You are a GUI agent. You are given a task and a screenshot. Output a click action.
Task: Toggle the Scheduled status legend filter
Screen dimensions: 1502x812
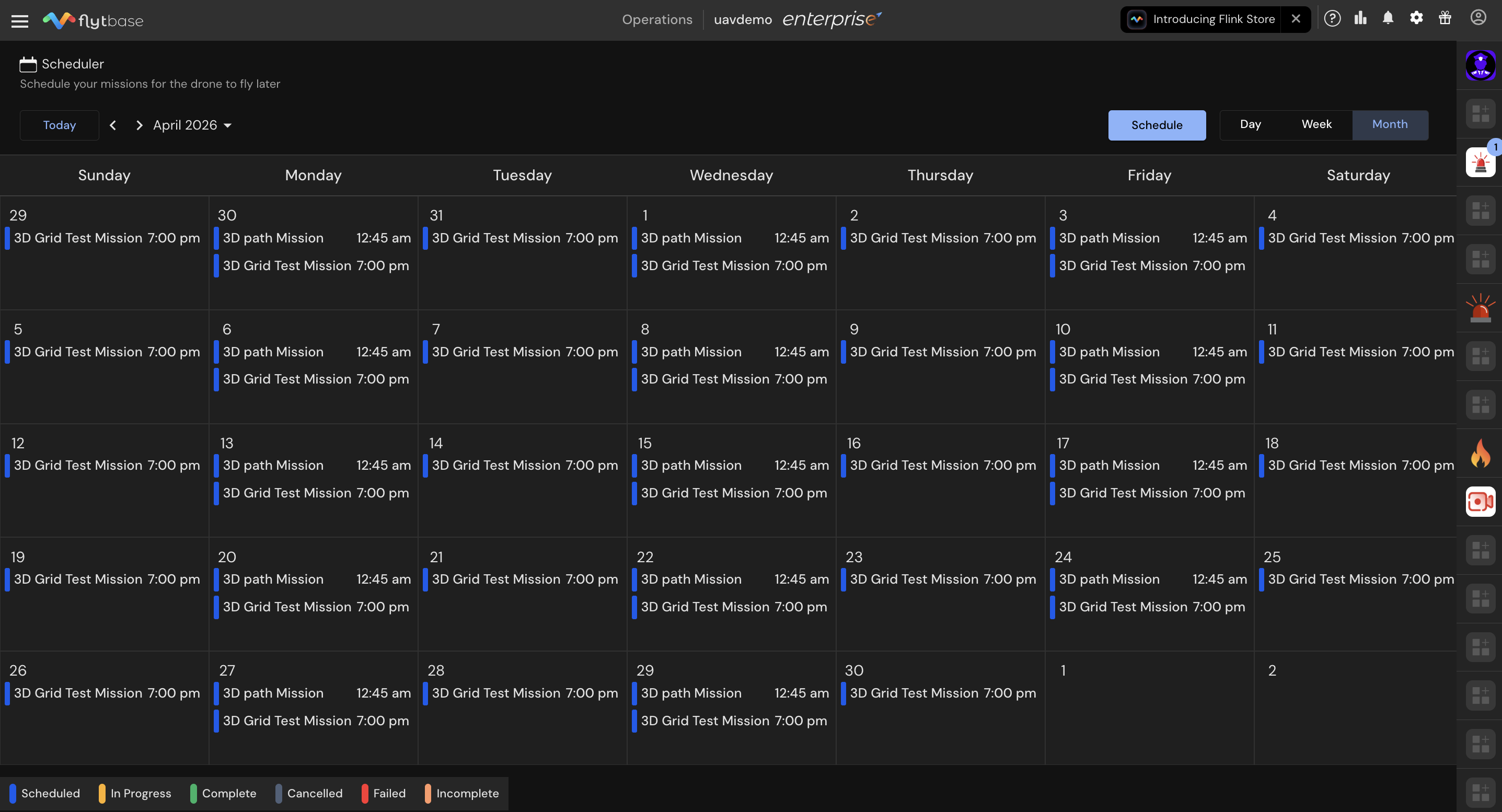(45, 793)
